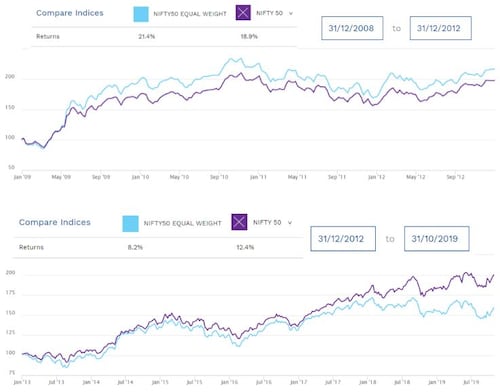Select the light blue swatch in bottom chart legend
The height and width of the screenshot is (392, 500).
point(130,223)
